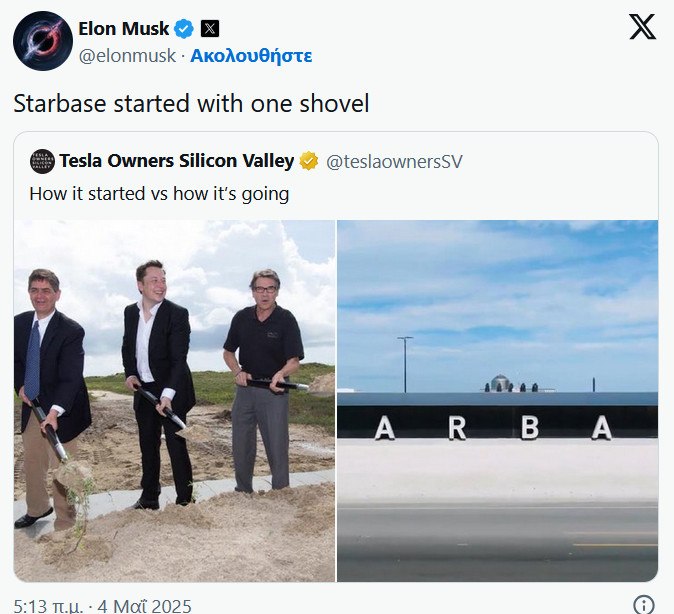The width and height of the screenshot is (674, 614).
Task: Click the @teslaownersSV handle
Action: coord(394,161)
